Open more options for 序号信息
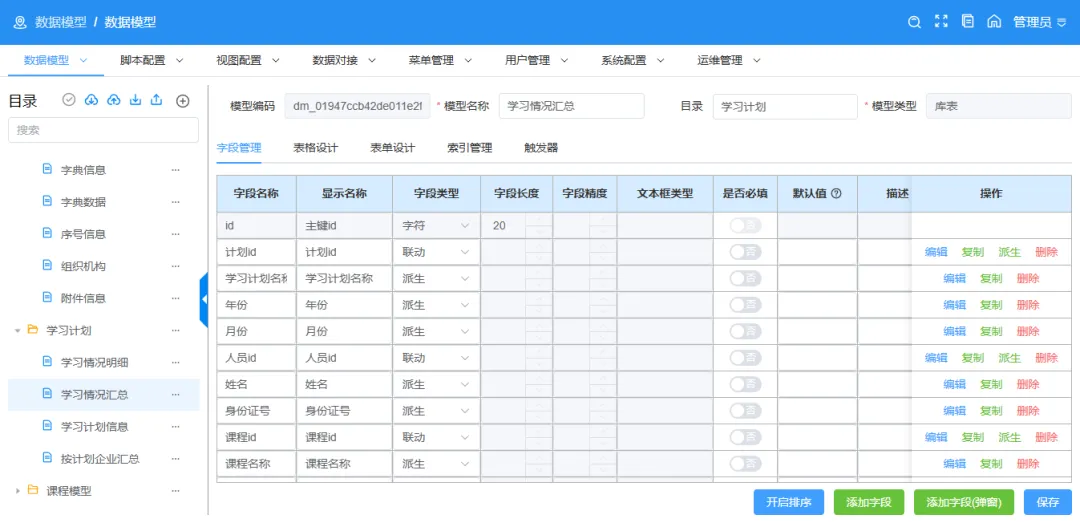Image resolution: width=1080 pixels, height=523 pixels. [x=176, y=234]
